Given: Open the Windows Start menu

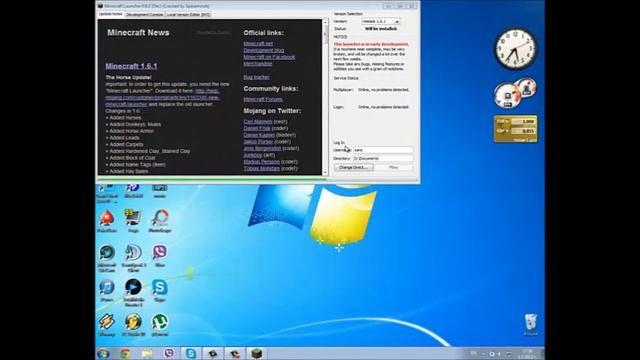Looking at the screenshot, I should (x=103, y=353).
